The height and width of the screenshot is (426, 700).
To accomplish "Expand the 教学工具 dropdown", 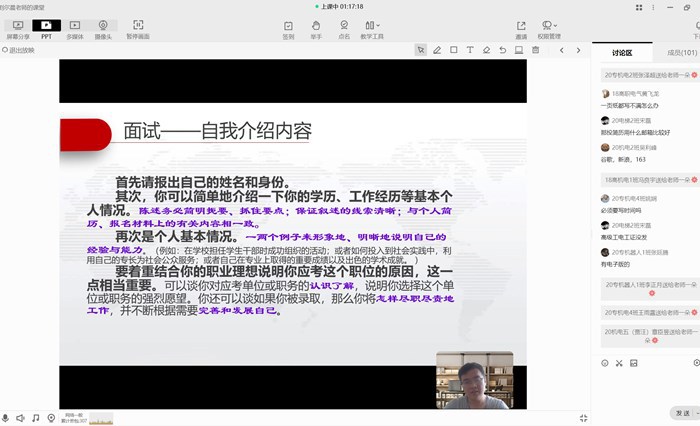I will (373, 28).
